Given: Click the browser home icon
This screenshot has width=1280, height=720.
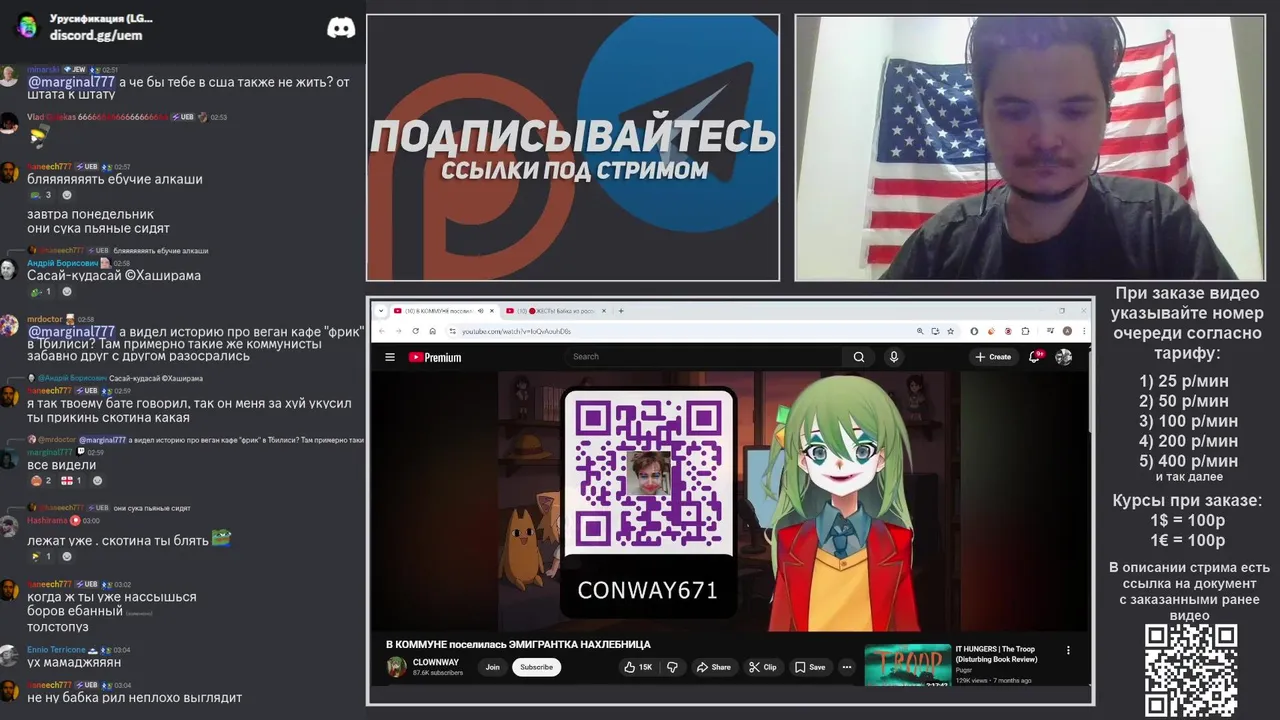Looking at the screenshot, I should pos(432,331).
